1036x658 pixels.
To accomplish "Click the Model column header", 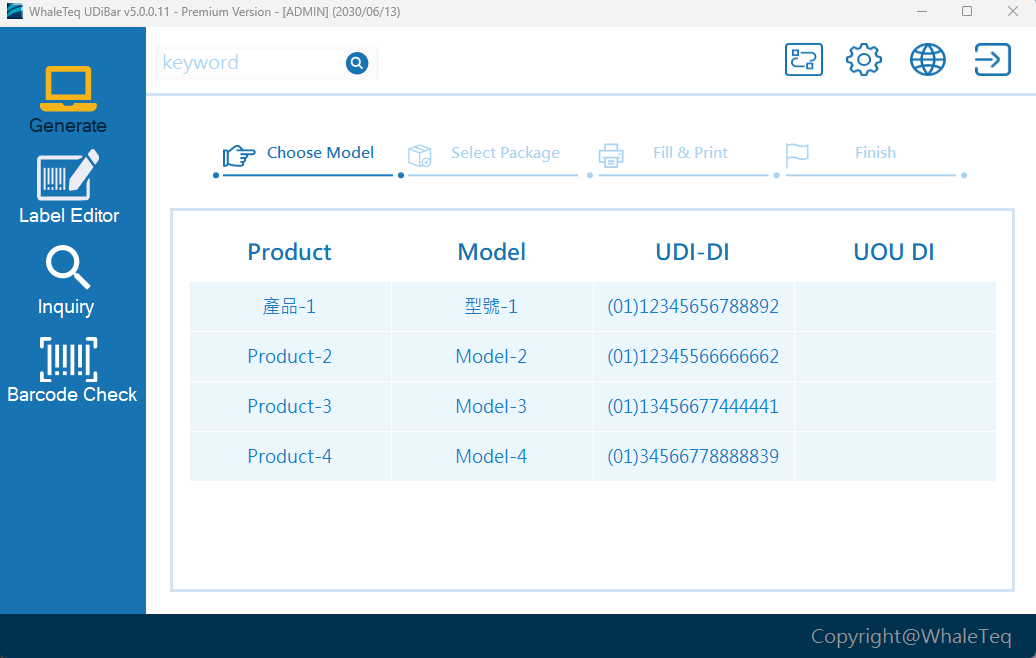I will click(492, 252).
